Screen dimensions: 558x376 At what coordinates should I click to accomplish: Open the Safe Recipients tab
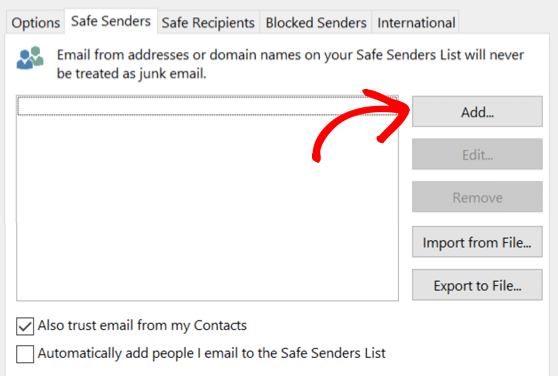click(x=208, y=23)
